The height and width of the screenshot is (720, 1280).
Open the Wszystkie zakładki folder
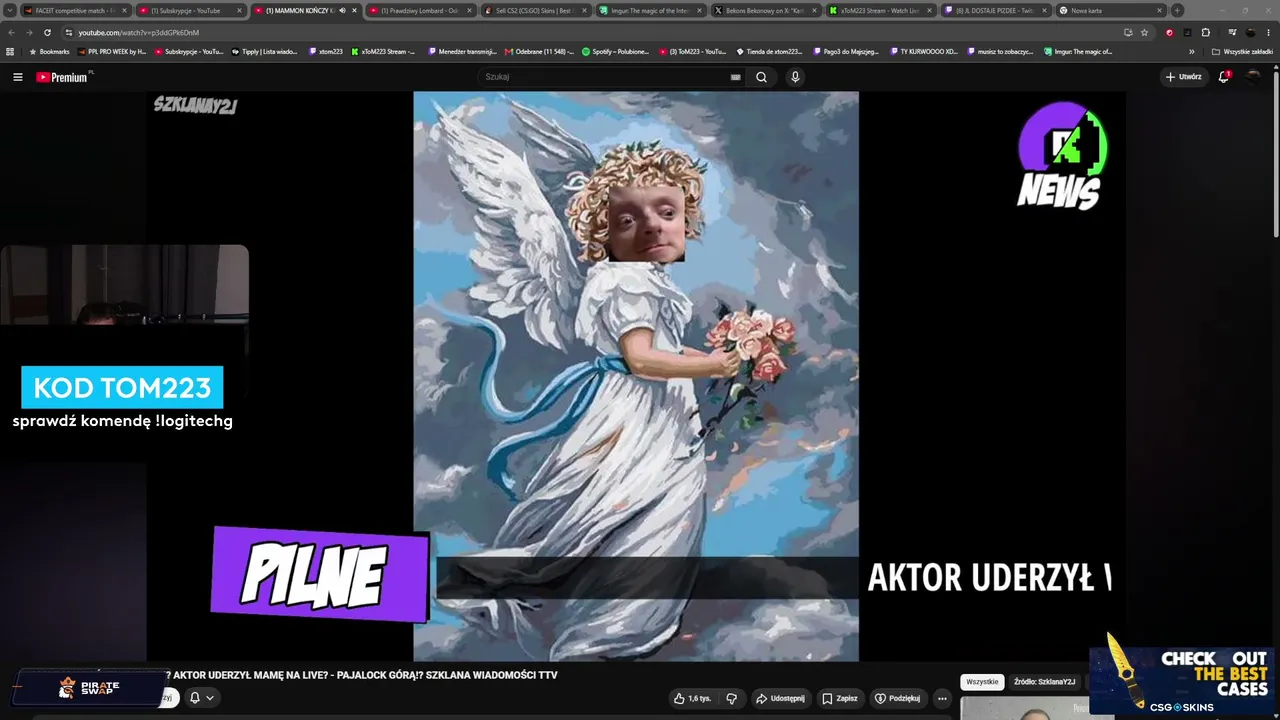tap(1242, 51)
